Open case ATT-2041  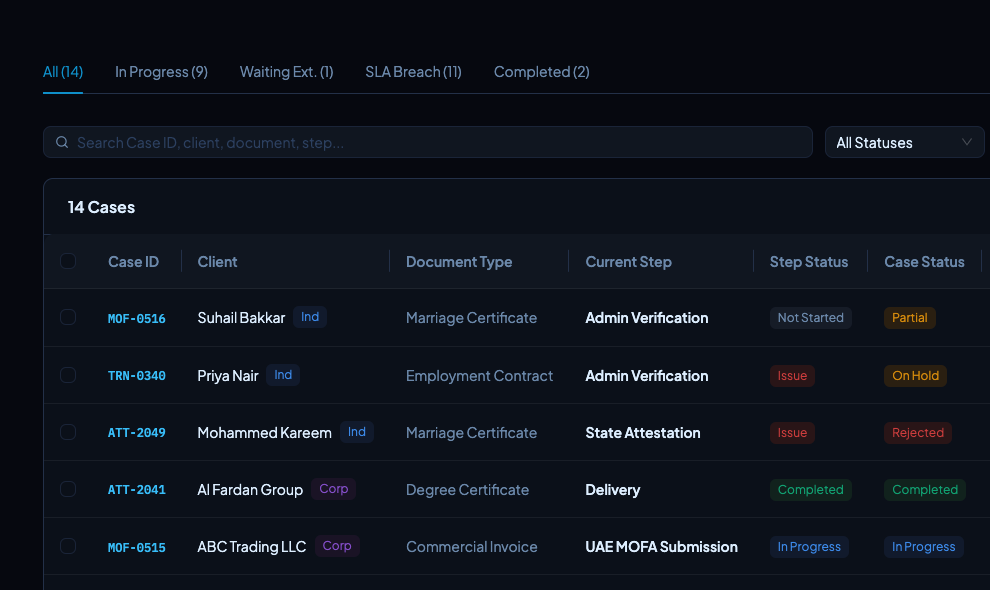(136, 490)
